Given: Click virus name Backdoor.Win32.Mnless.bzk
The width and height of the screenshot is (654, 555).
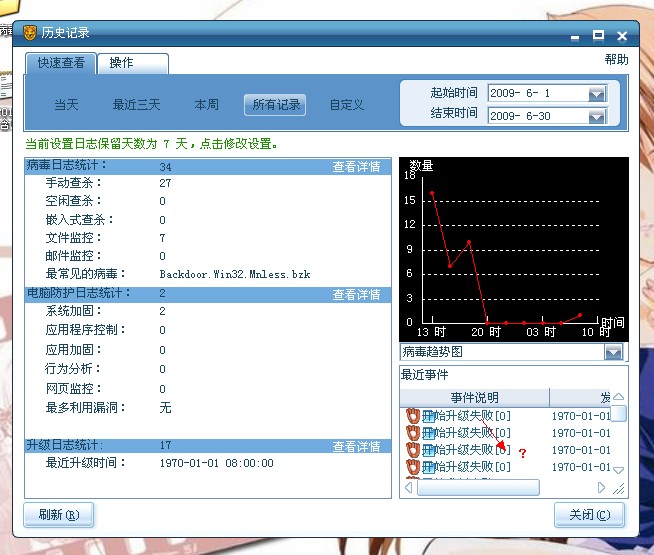Looking at the screenshot, I should point(235,274).
